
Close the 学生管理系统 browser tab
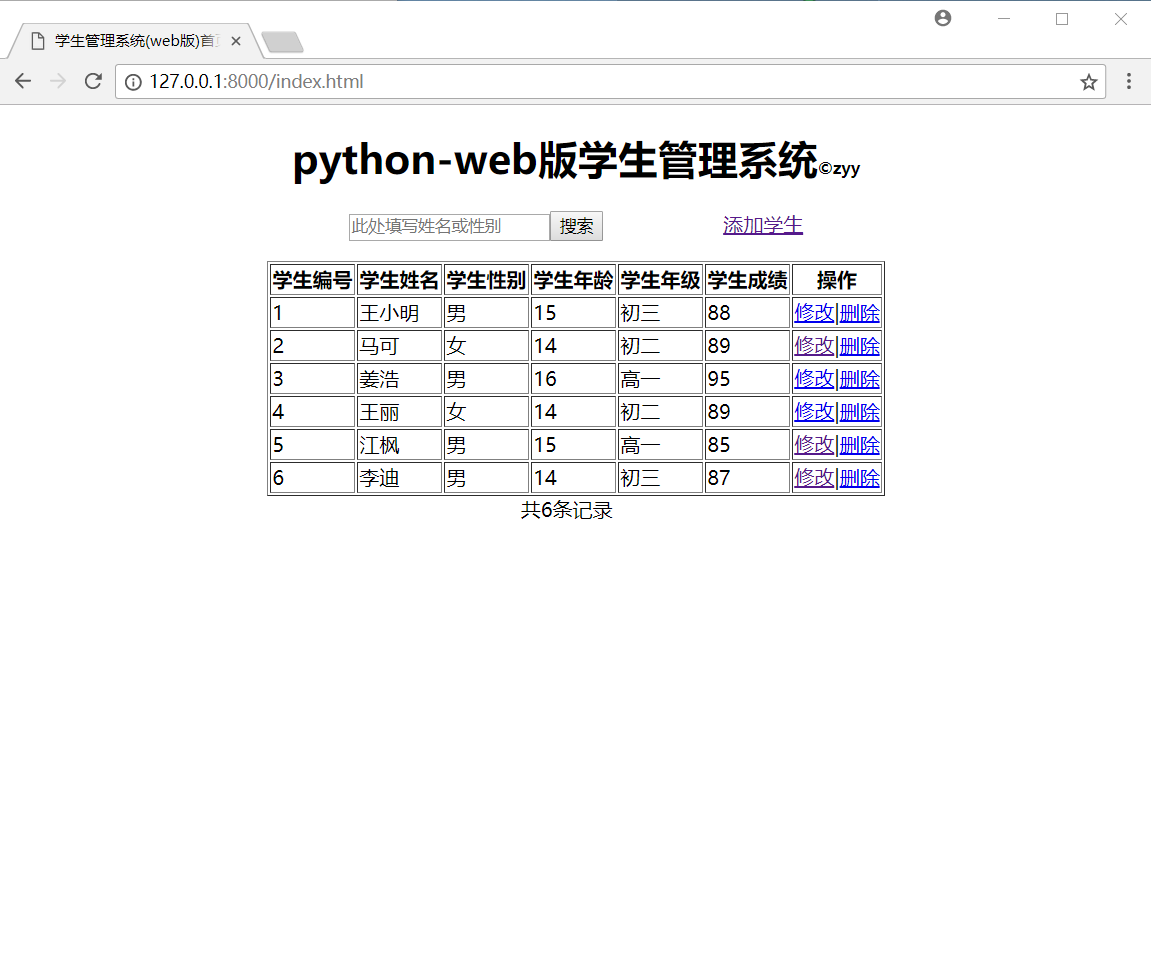[x=236, y=40]
